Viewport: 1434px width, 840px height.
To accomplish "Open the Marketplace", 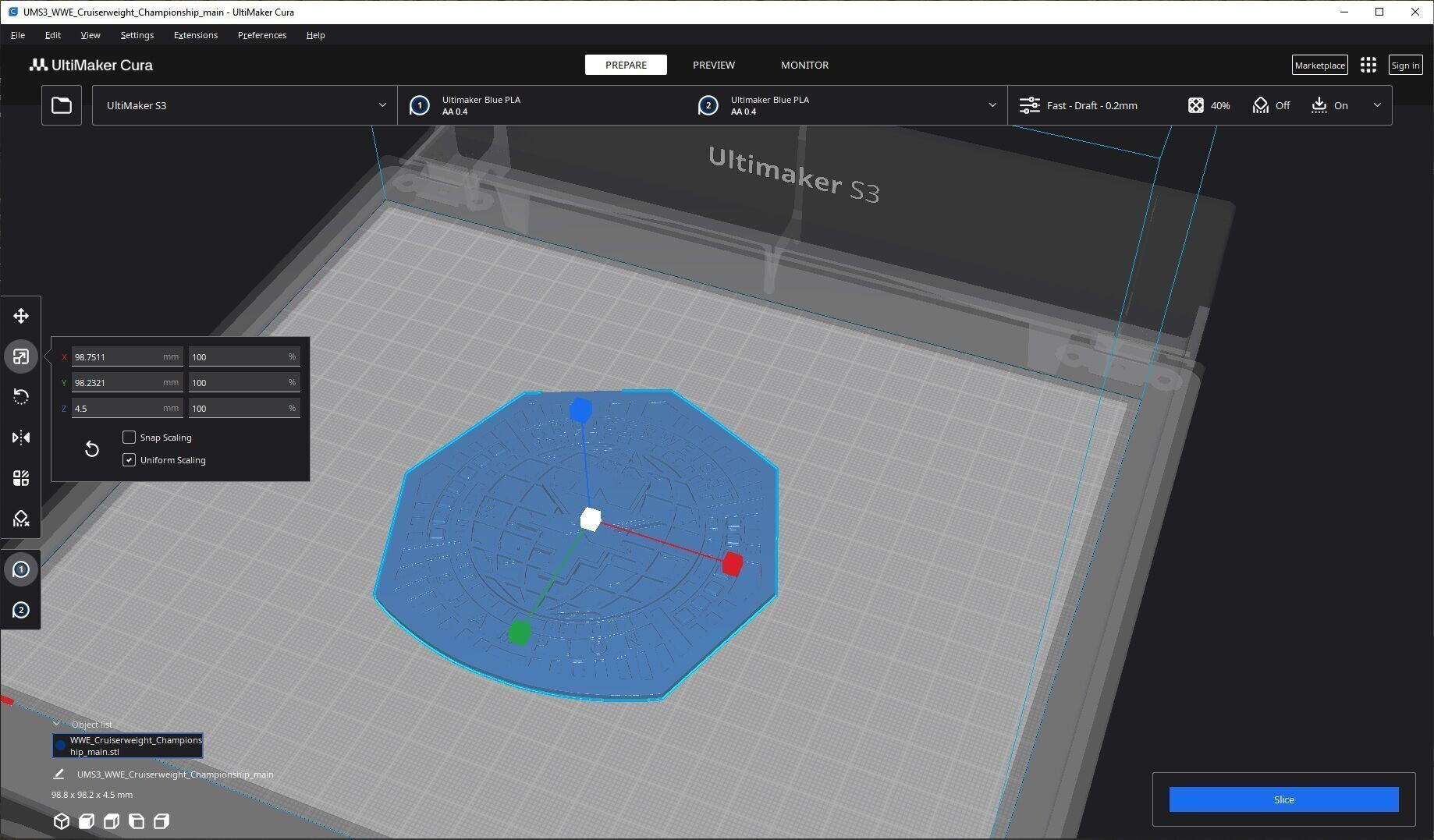I will tap(1320, 66).
